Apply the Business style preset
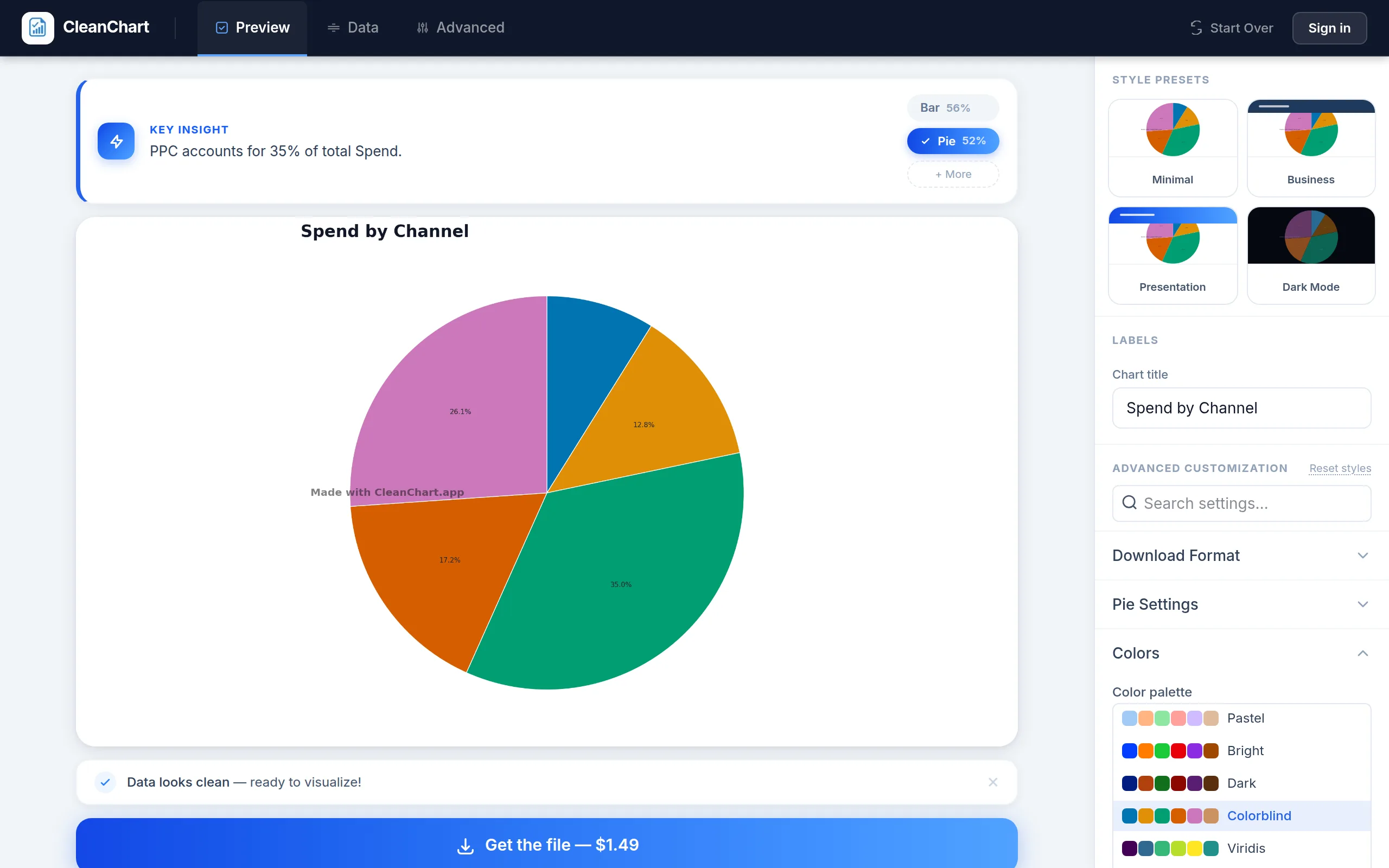 click(x=1311, y=148)
